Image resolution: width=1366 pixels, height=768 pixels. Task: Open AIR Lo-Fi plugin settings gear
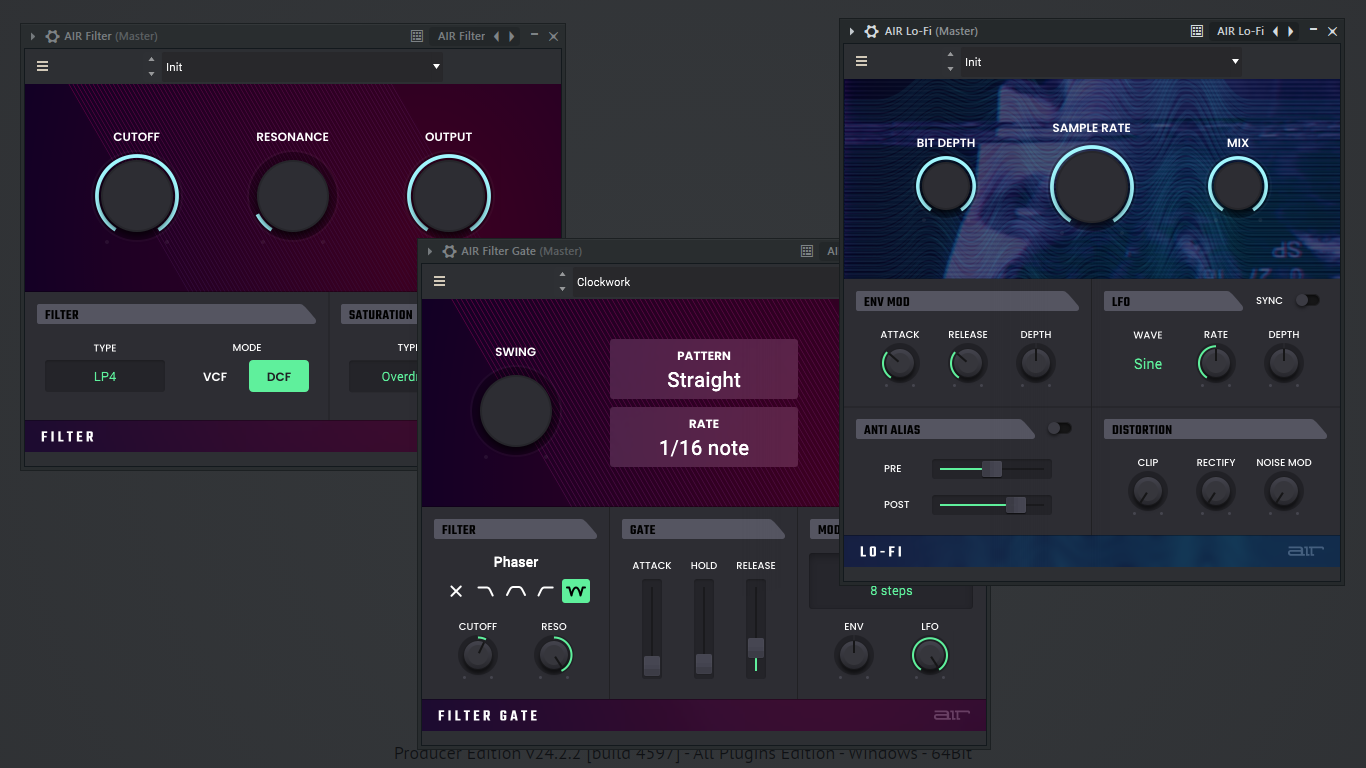[x=872, y=31]
